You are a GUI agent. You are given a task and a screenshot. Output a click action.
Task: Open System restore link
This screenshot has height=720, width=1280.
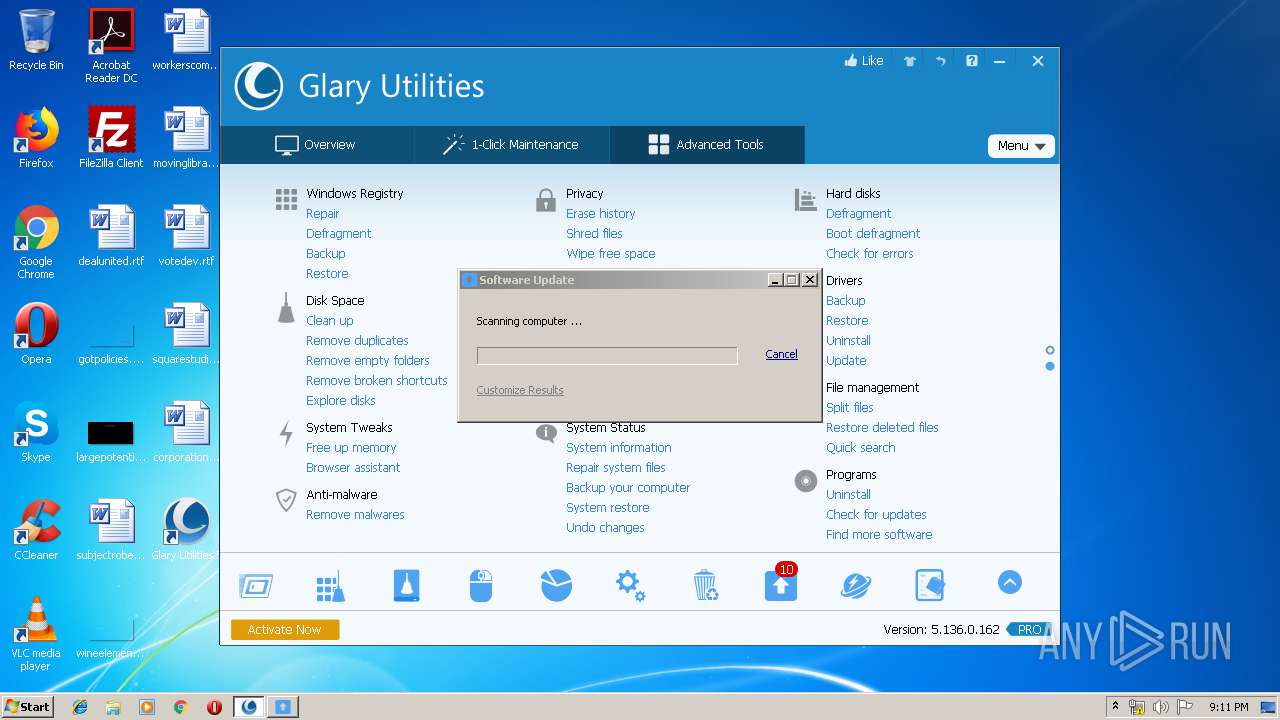pyautogui.click(x=607, y=508)
